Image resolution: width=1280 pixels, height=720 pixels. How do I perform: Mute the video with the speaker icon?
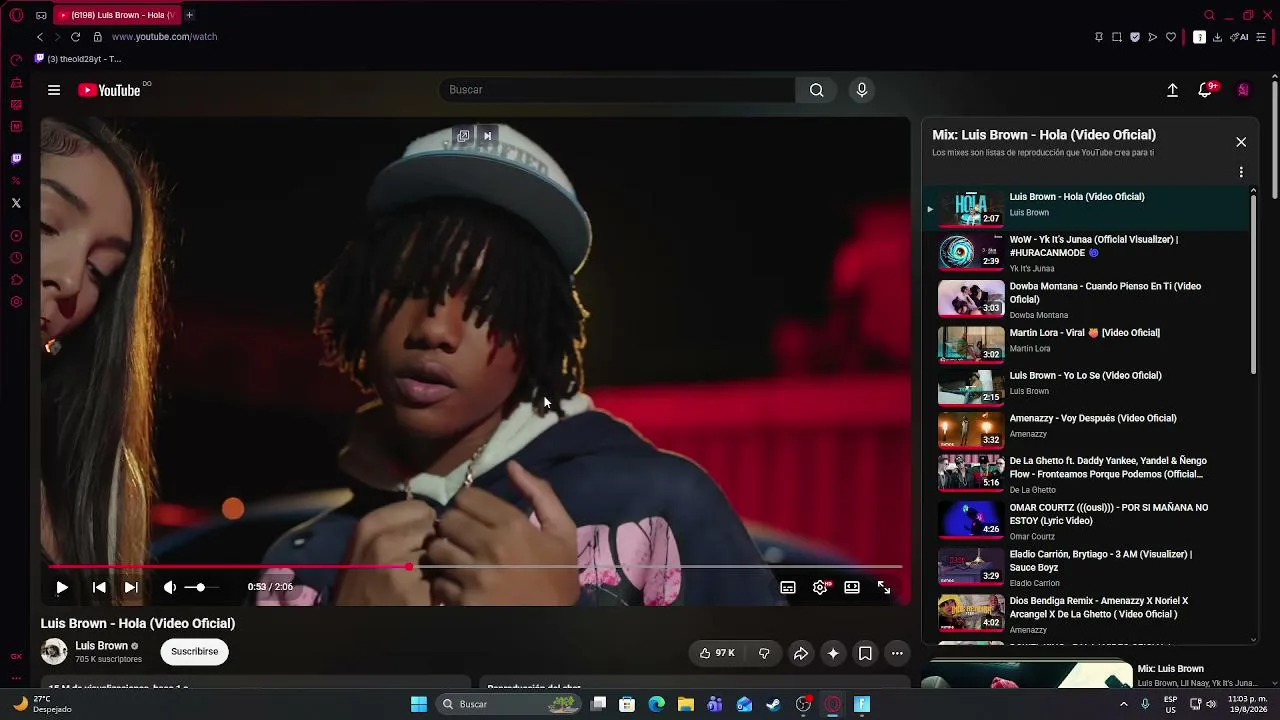170,588
